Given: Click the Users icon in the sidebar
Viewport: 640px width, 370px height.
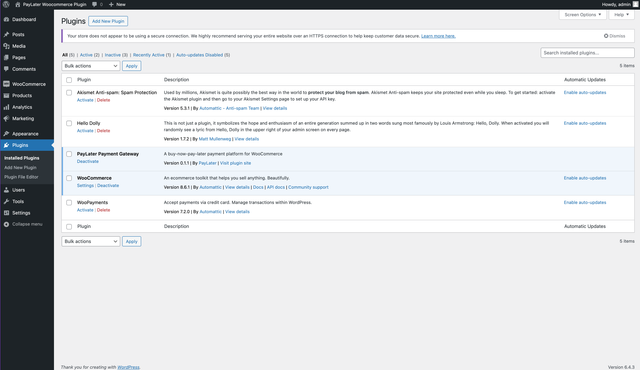Looking at the screenshot, I should coord(6,190).
